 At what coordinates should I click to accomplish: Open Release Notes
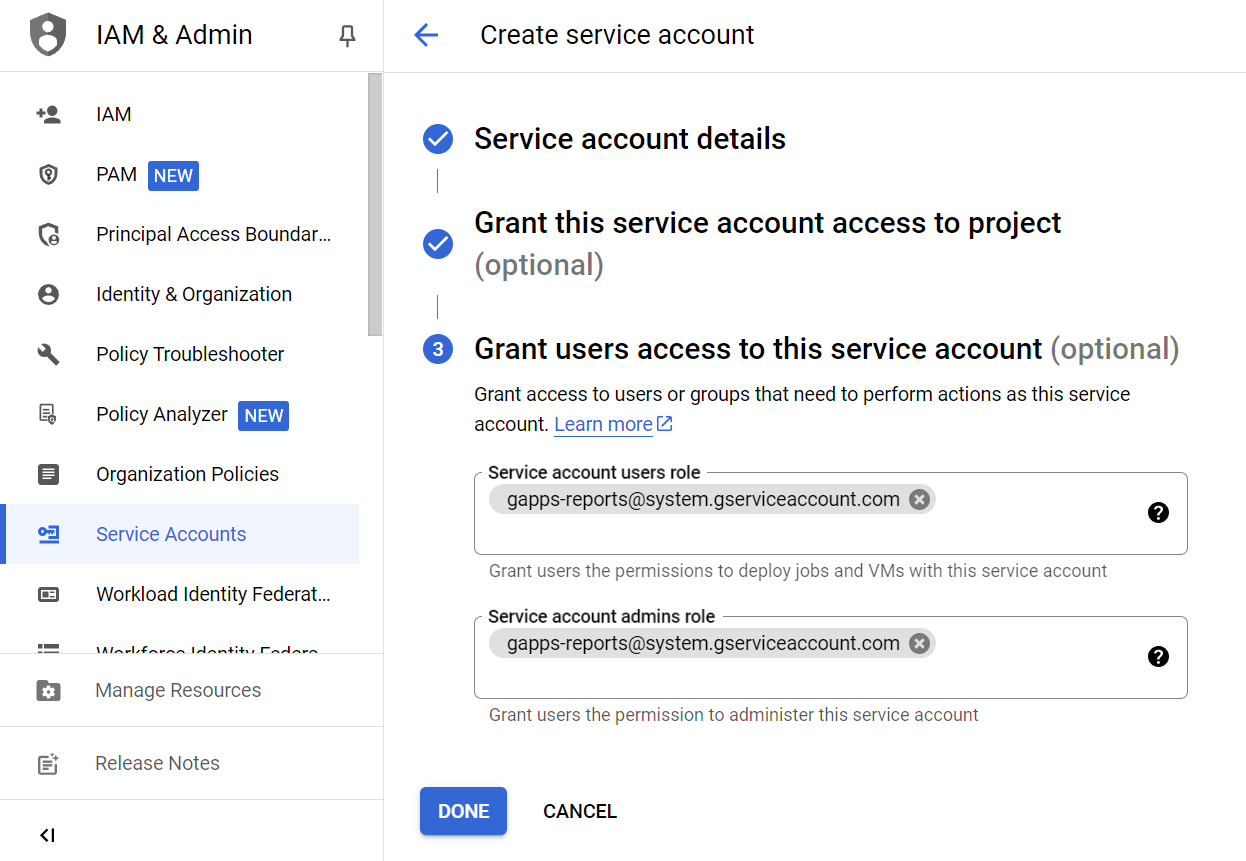click(190, 764)
